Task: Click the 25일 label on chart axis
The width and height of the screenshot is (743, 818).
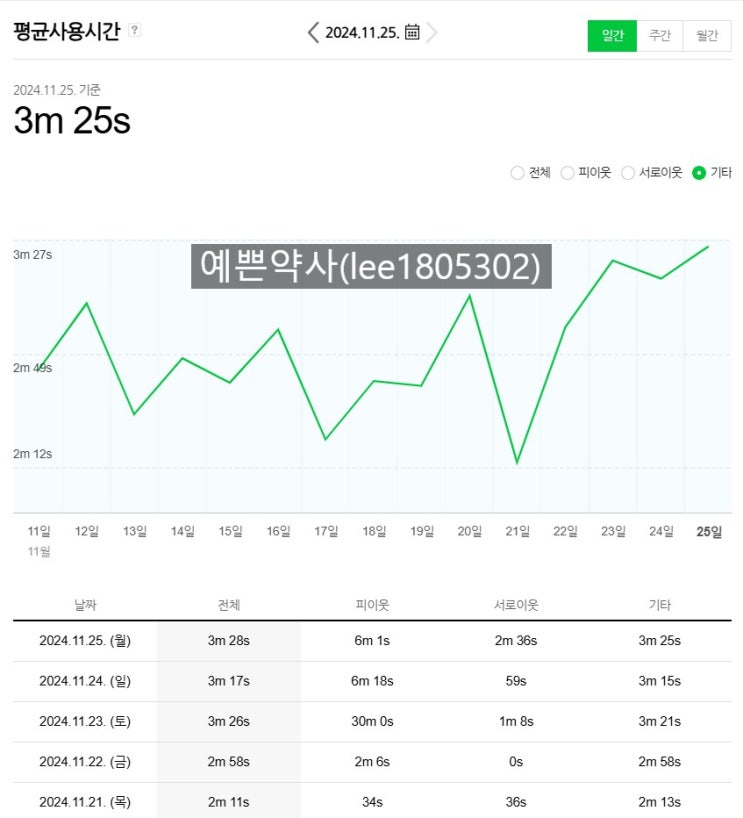Action: pos(709,531)
